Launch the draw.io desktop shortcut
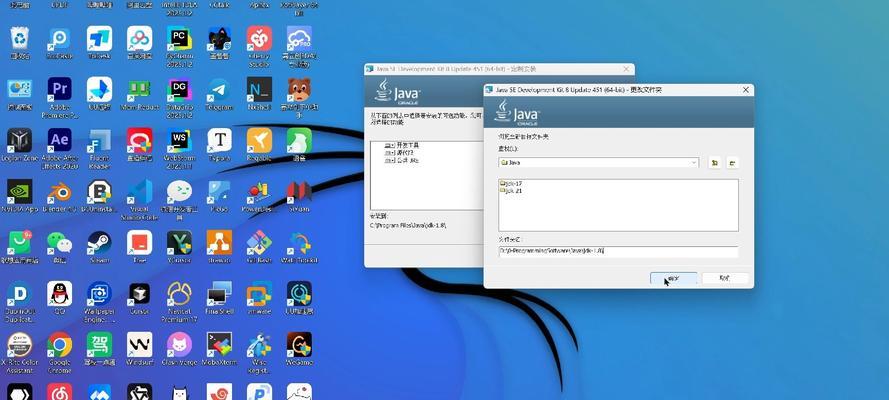Screen dimensions: 889x400 coord(219,247)
